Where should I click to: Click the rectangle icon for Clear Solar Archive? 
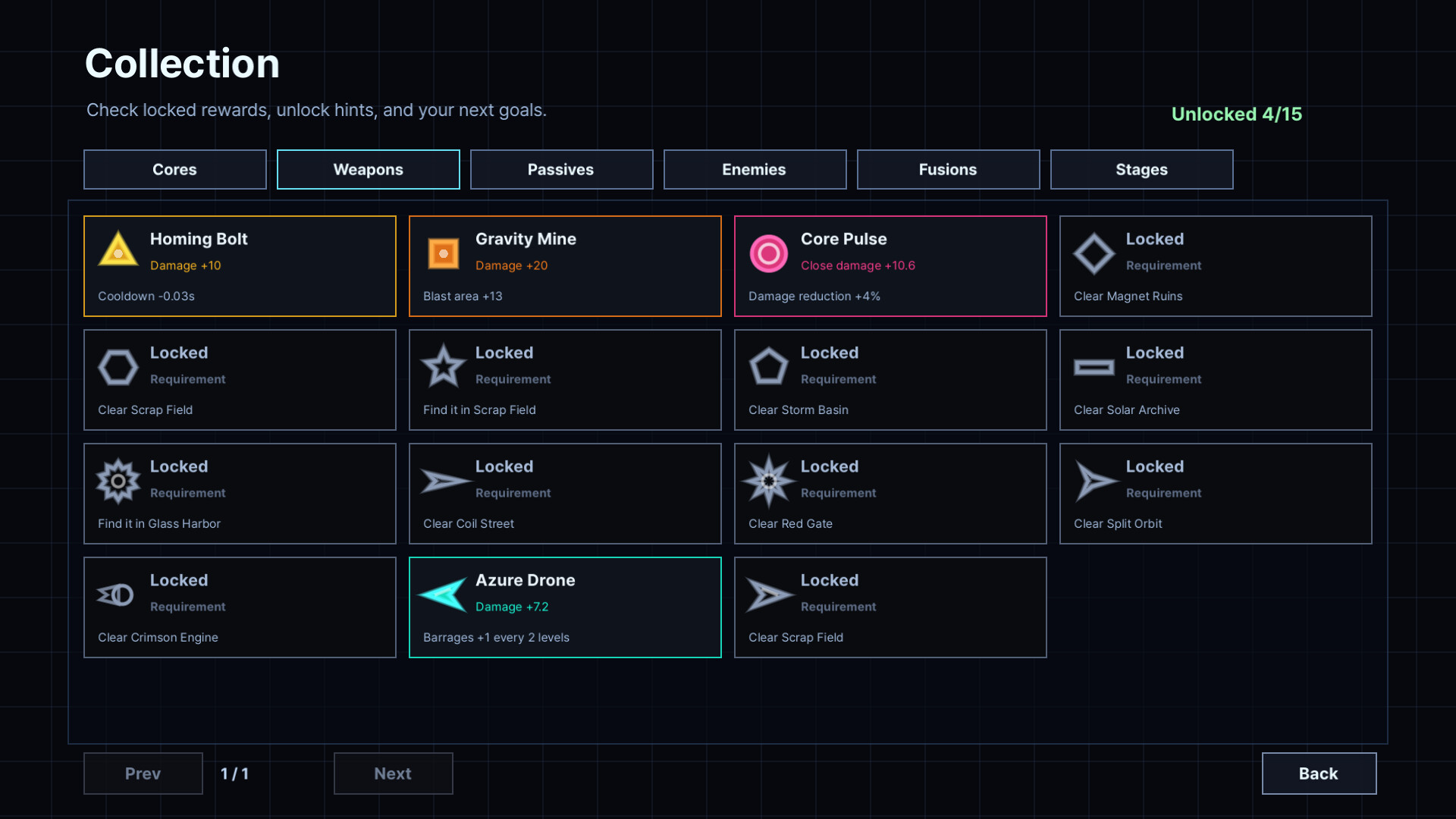tap(1094, 367)
